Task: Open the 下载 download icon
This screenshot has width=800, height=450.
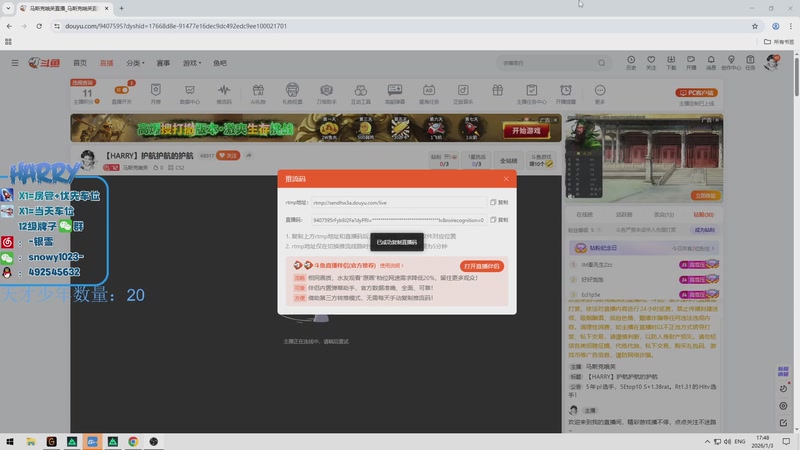Action: point(671,62)
